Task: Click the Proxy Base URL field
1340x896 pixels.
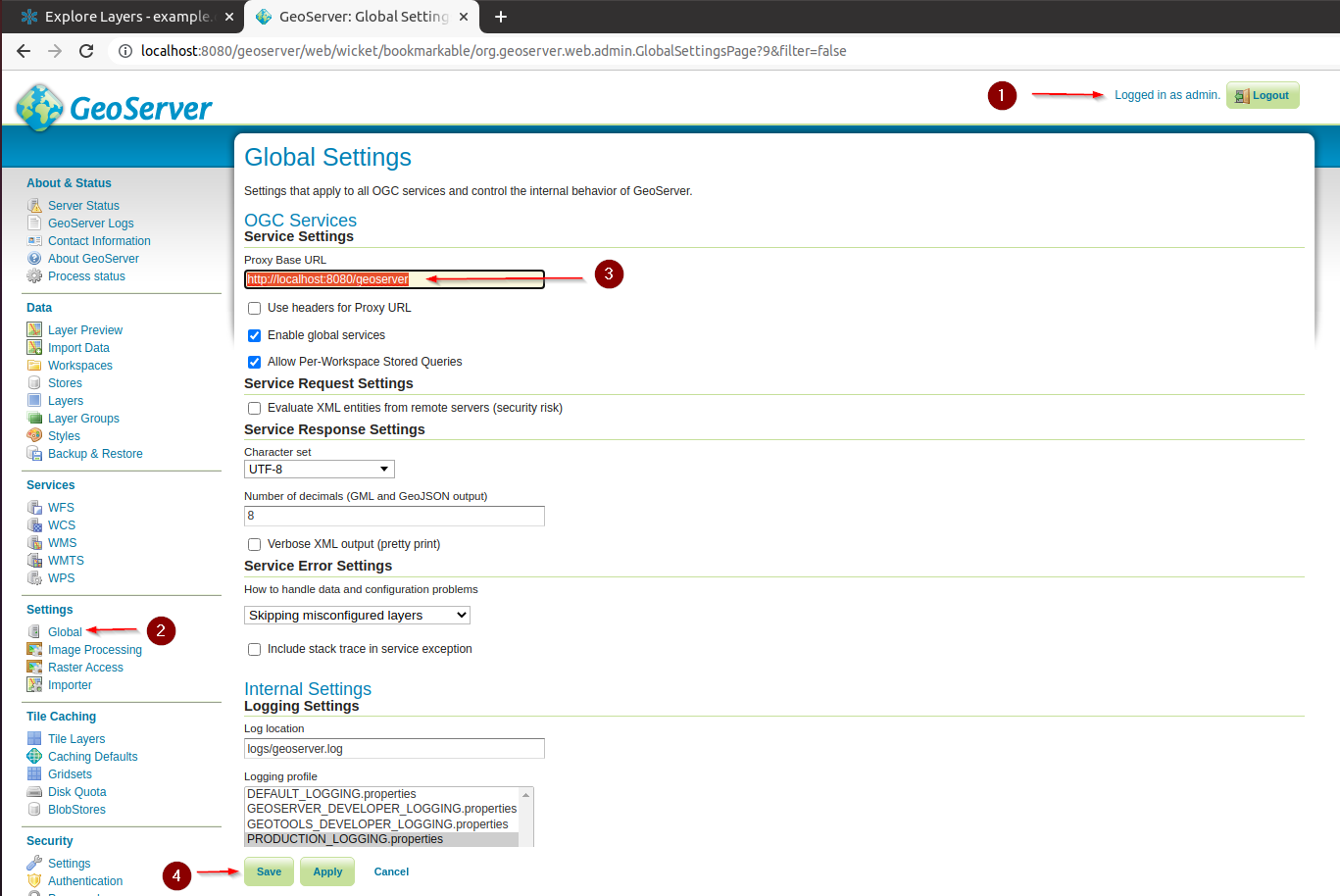Action: tap(394, 279)
